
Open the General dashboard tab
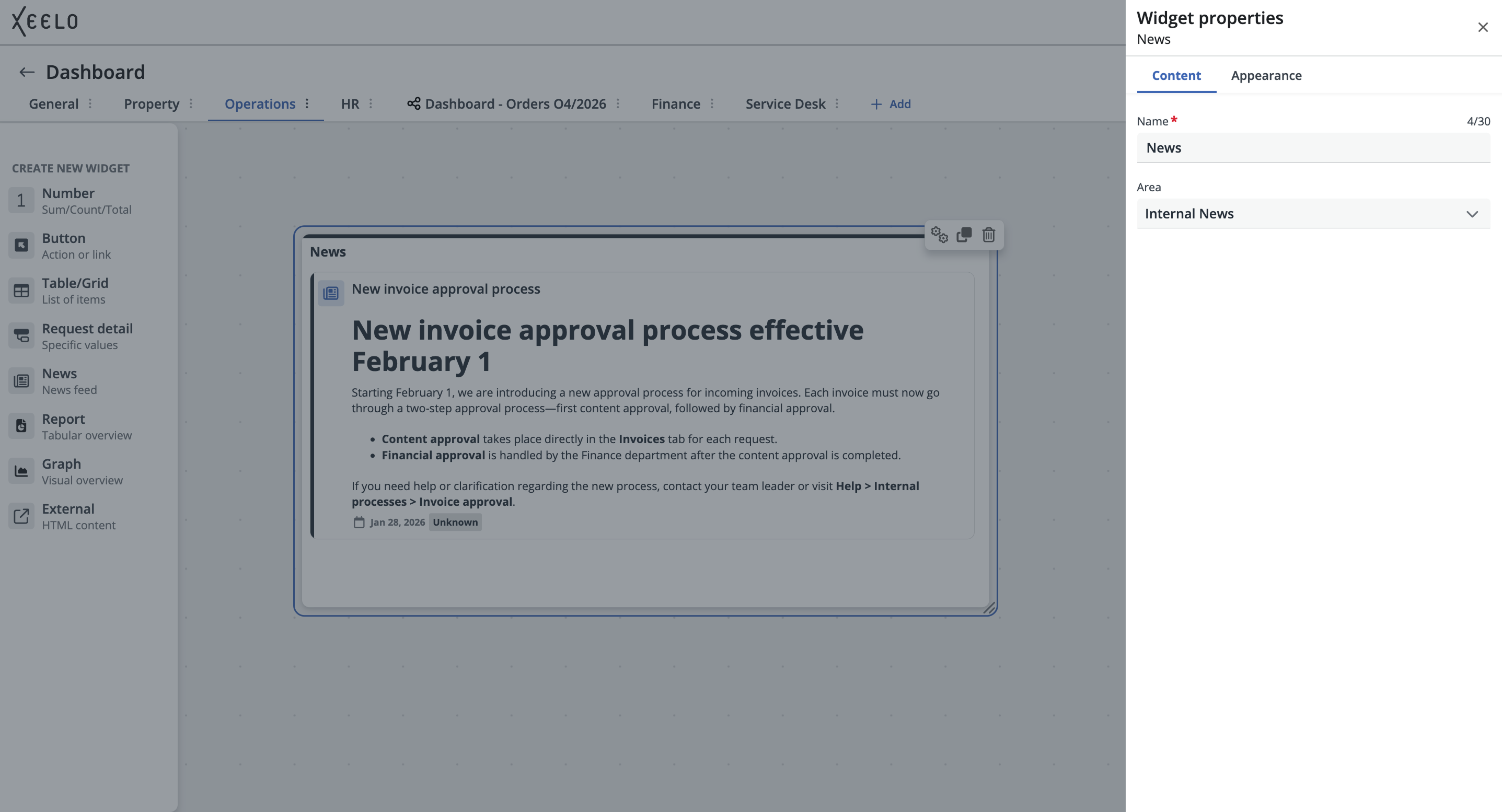pyautogui.click(x=54, y=104)
